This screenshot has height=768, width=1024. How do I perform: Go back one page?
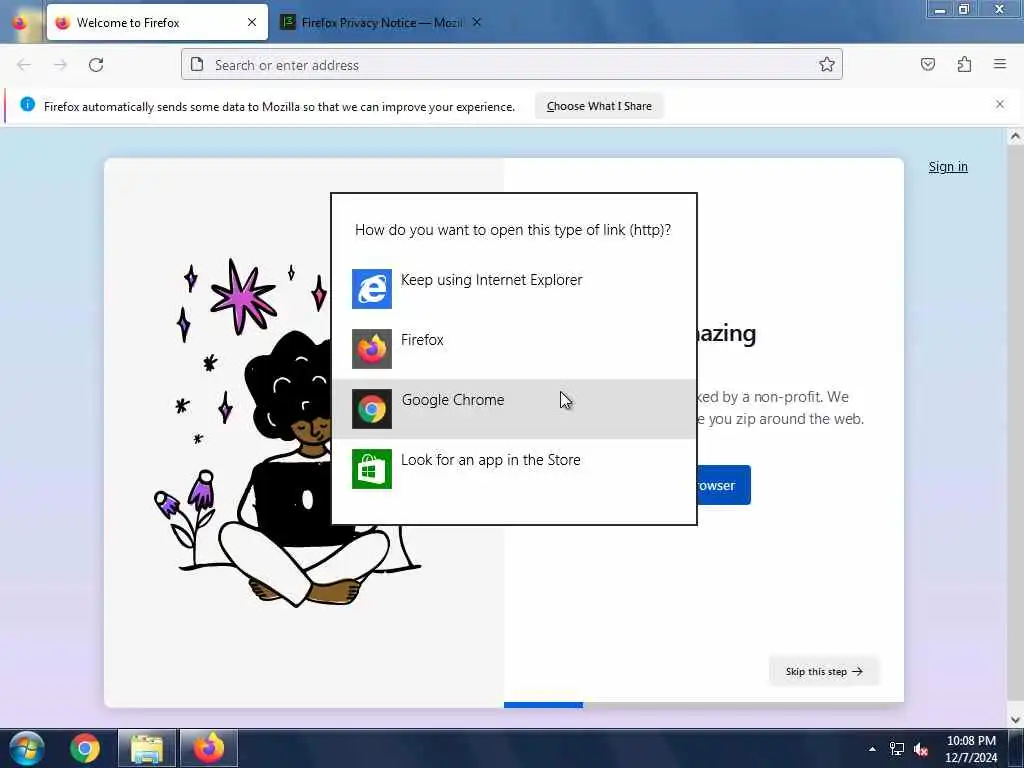(x=24, y=65)
